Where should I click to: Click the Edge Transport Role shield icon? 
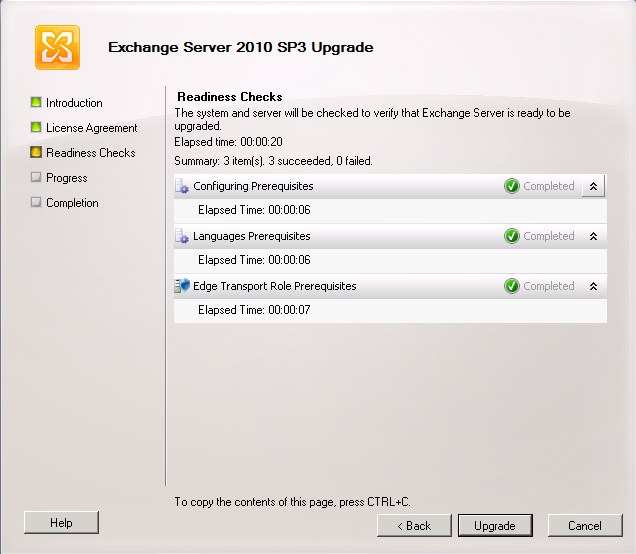(x=182, y=286)
